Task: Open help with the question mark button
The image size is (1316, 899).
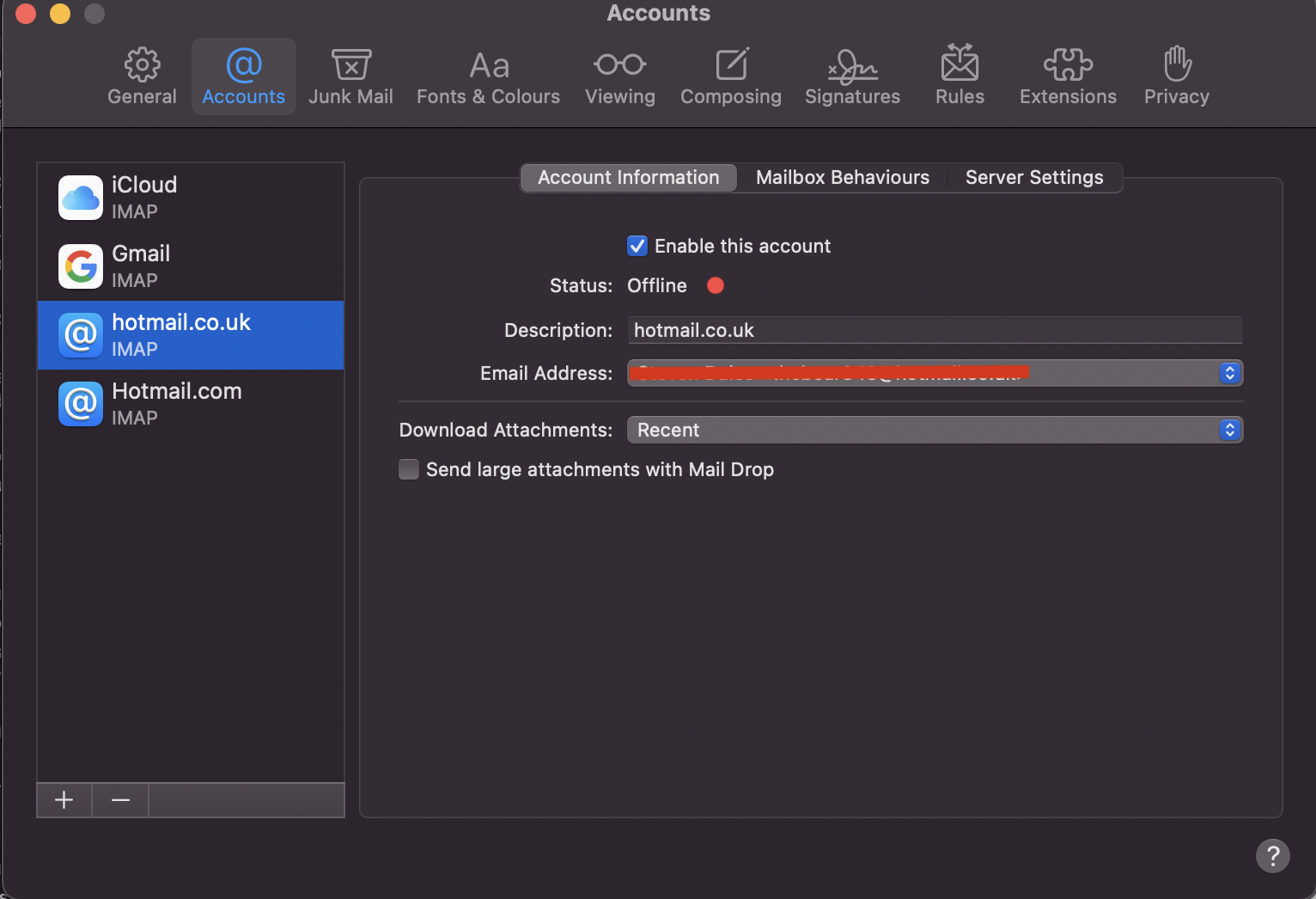Action: [1272, 856]
